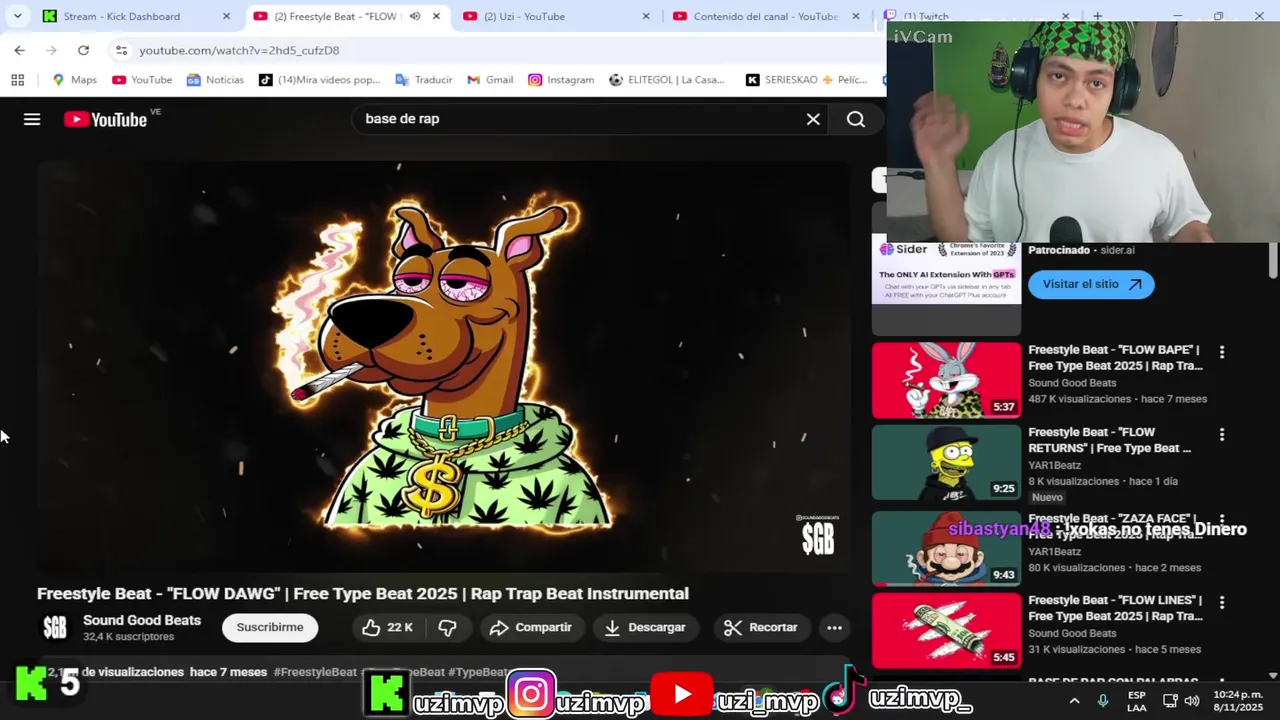The height and width of the screenshot is (720, 1280).
Task: Show hidden system tray icons chevron
Action: click(1074, 701)
